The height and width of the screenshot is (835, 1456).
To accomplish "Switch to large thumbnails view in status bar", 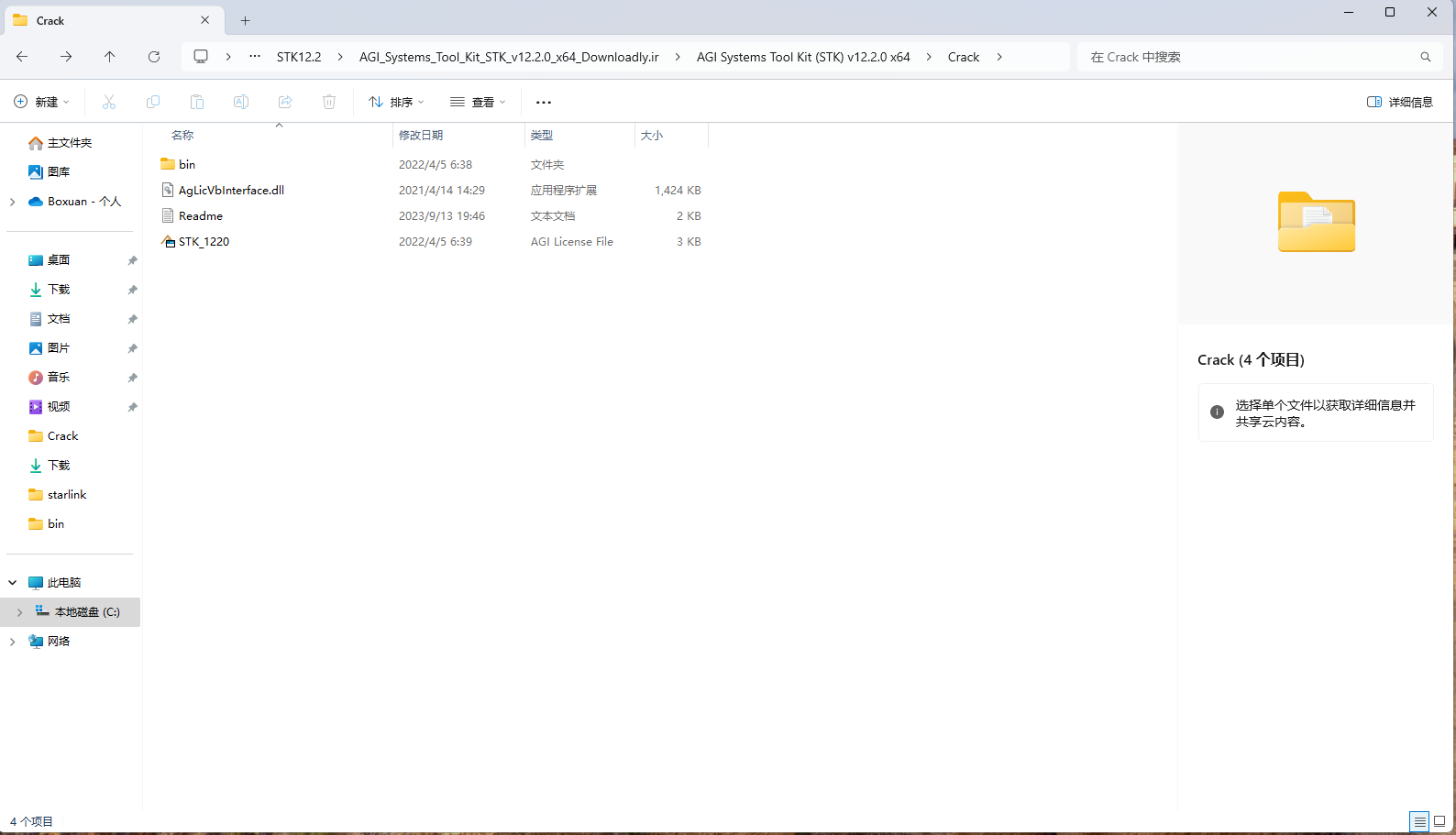I will (1439, 821).
